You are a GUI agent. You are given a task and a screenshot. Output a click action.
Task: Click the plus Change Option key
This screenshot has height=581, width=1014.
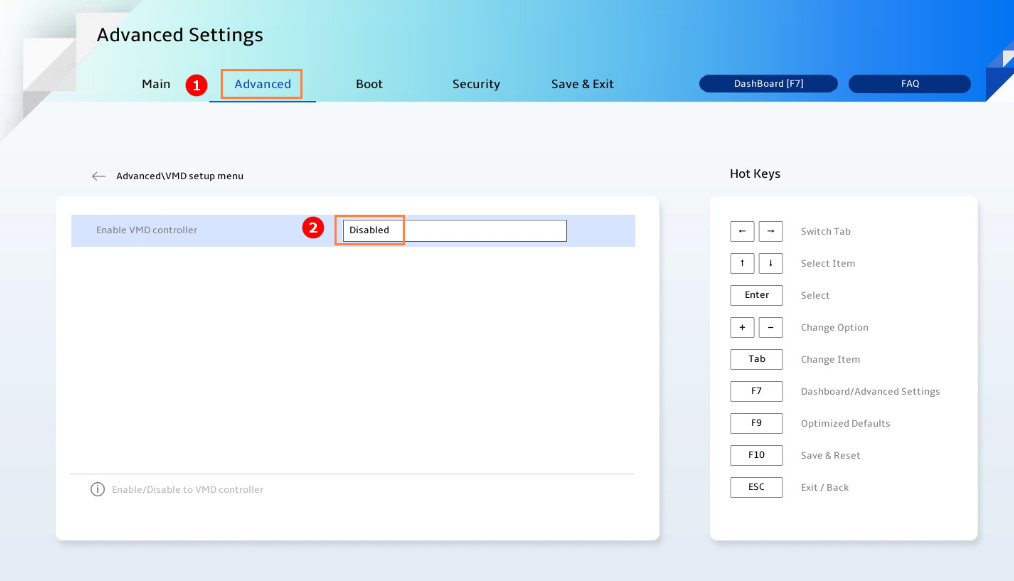pos(742,327)
